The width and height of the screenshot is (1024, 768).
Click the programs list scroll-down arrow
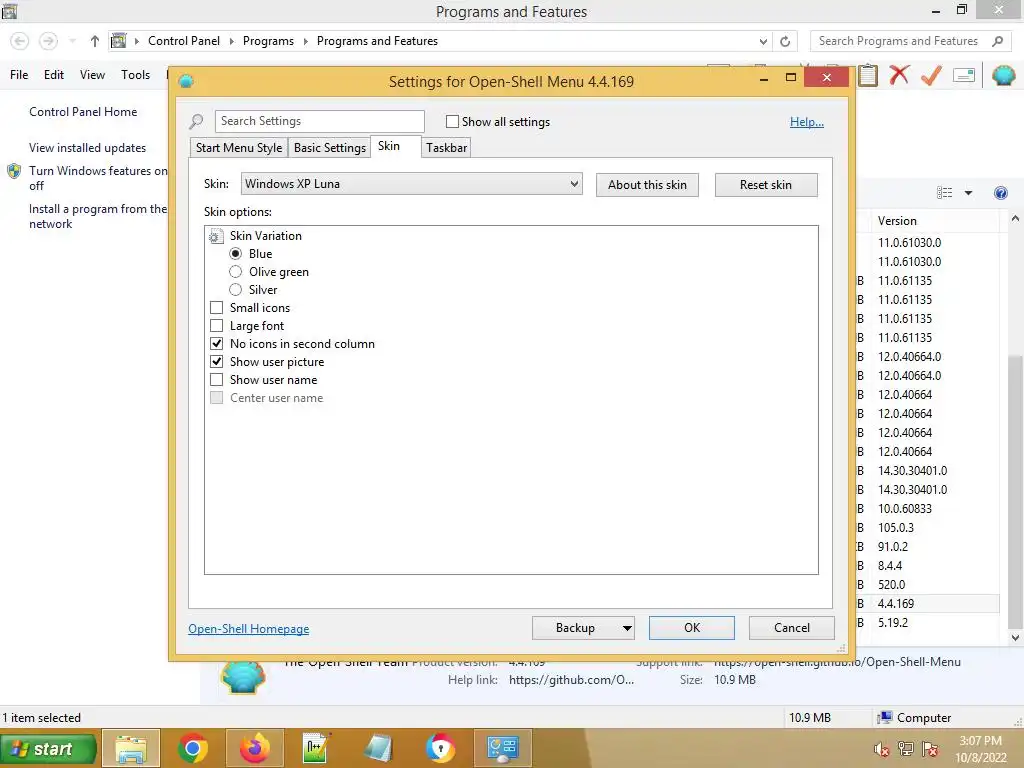[1016, 638]
